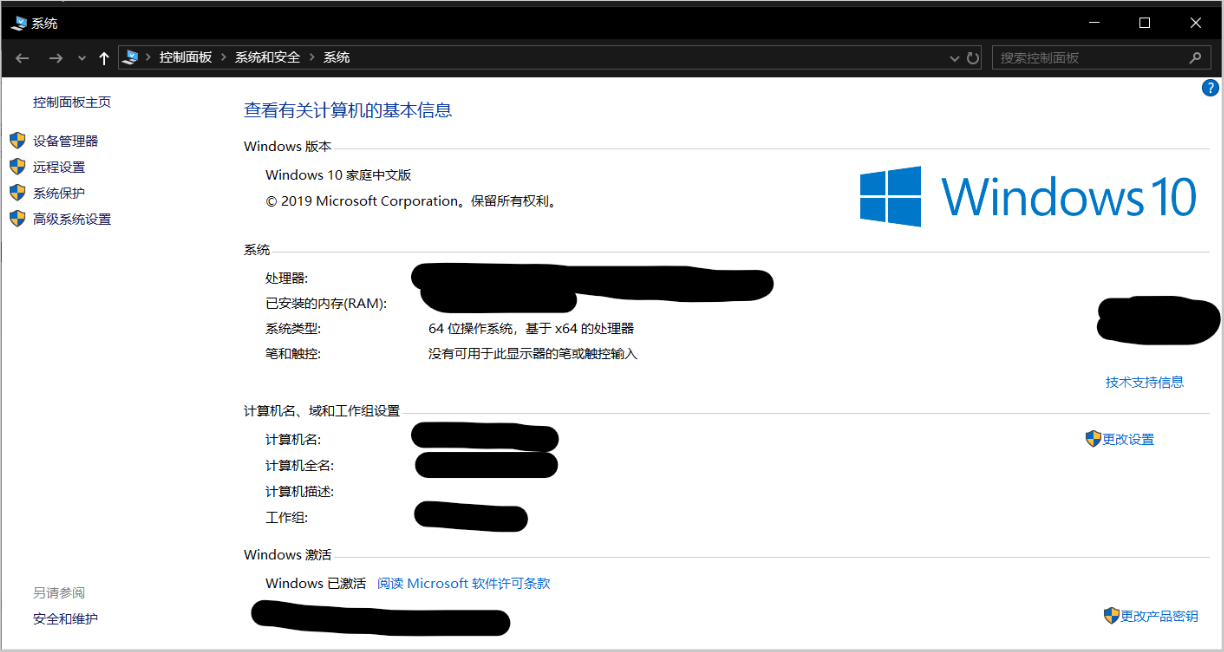Go forward with the forward arrow
This screenshot has height=652, width=1224.
[x=56, y=58]
